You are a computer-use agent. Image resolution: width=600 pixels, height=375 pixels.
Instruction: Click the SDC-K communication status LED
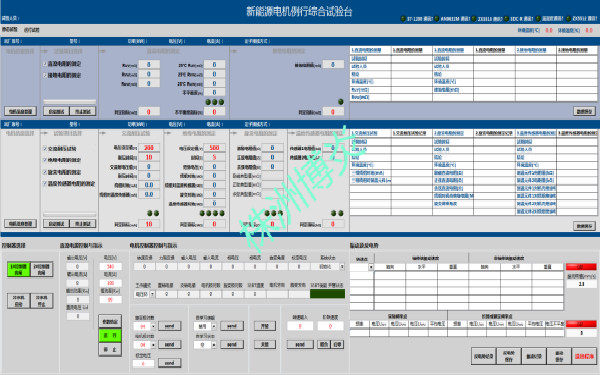click(507, 18)
